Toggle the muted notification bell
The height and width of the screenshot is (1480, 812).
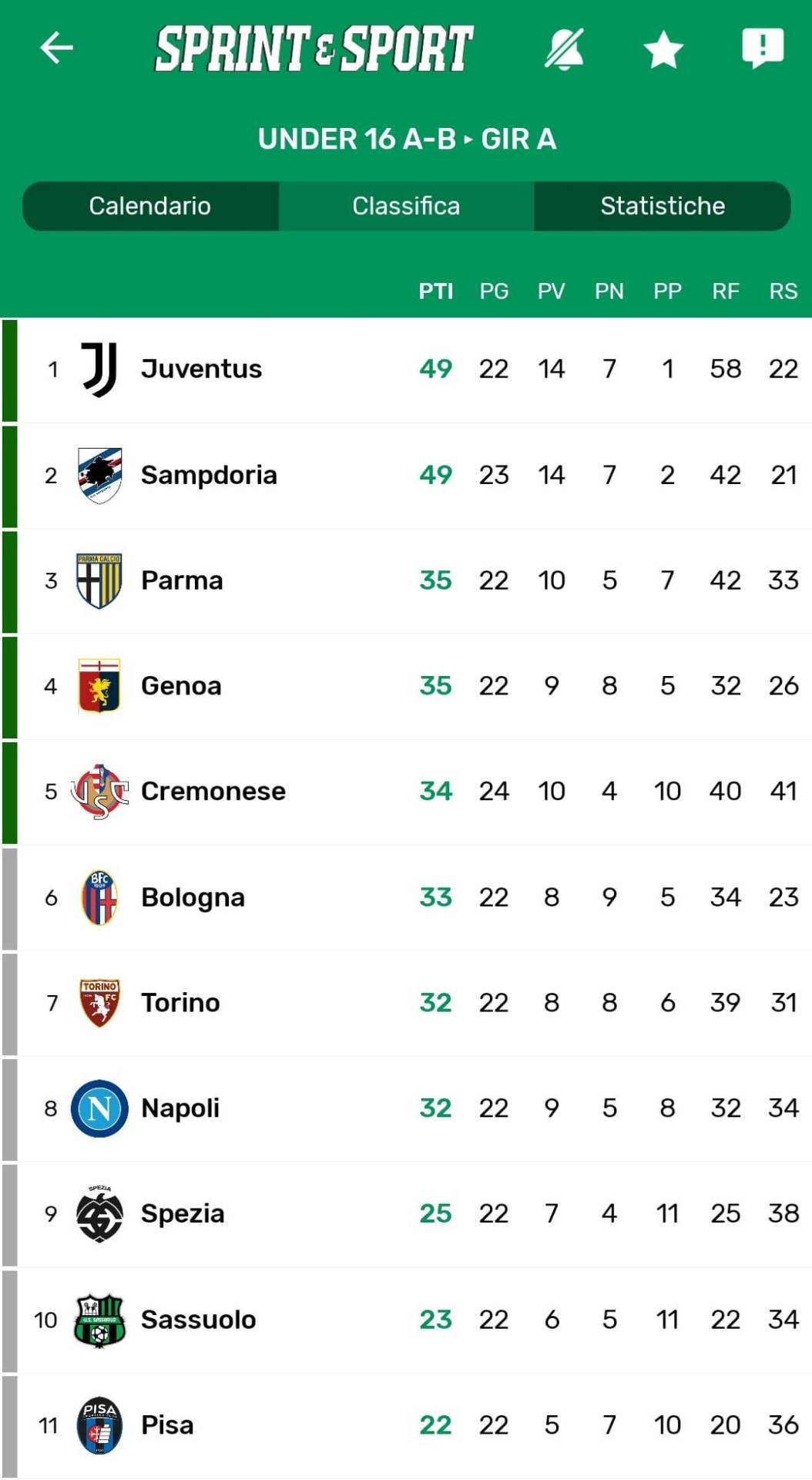pyautogui.click(x=564, y=49)
